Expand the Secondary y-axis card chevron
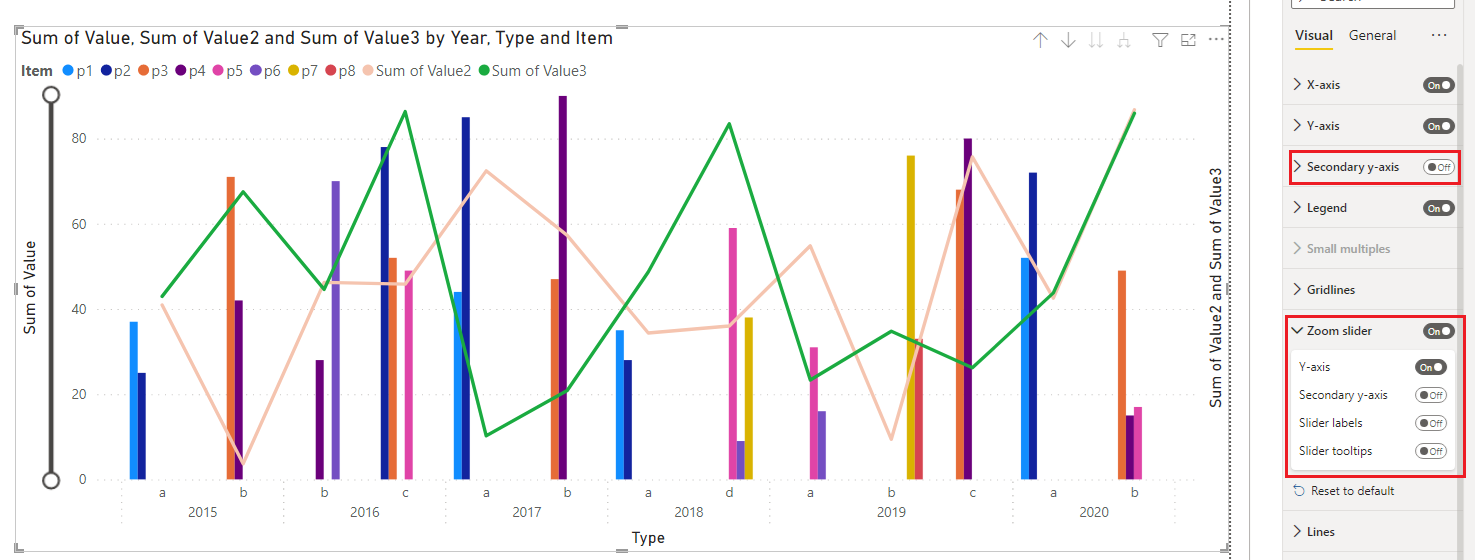The image size is (1475, 560). tap(1298, 167)
